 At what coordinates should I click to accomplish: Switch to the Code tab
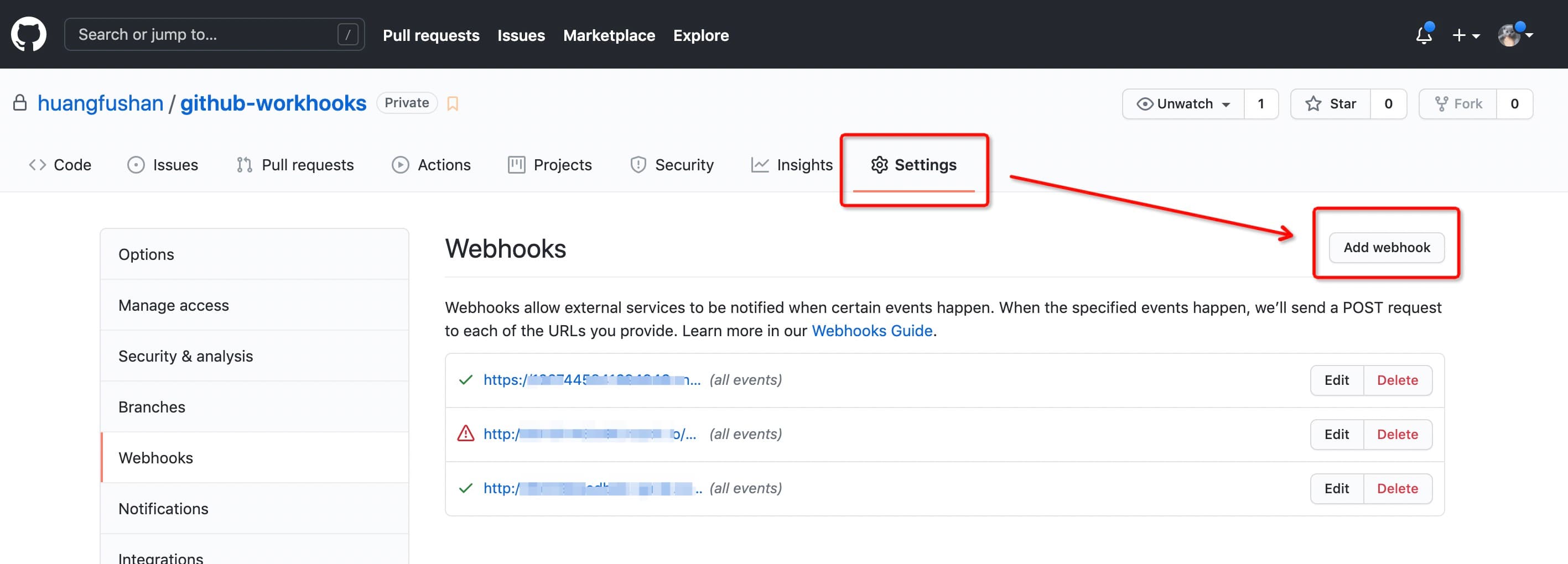point(60,165)
